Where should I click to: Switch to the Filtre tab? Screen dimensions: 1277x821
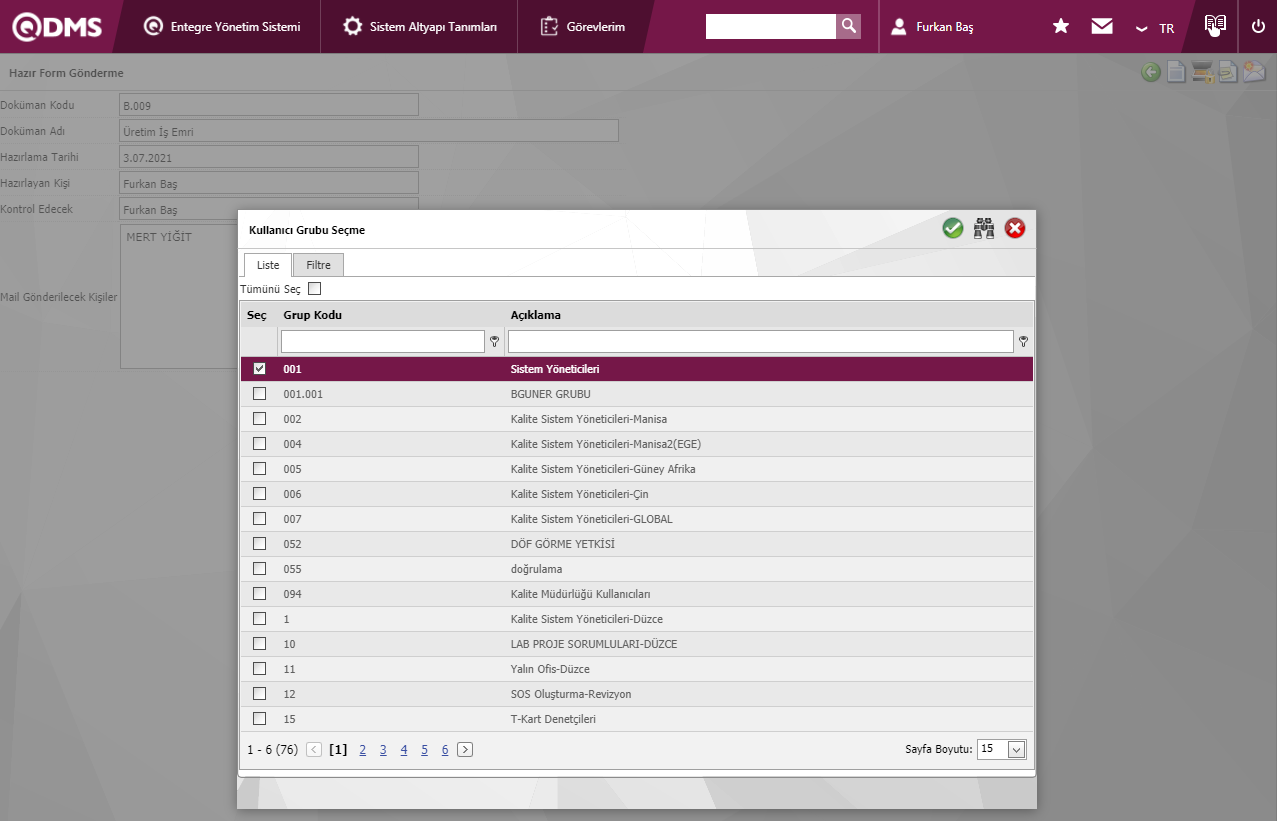(319, 265)
